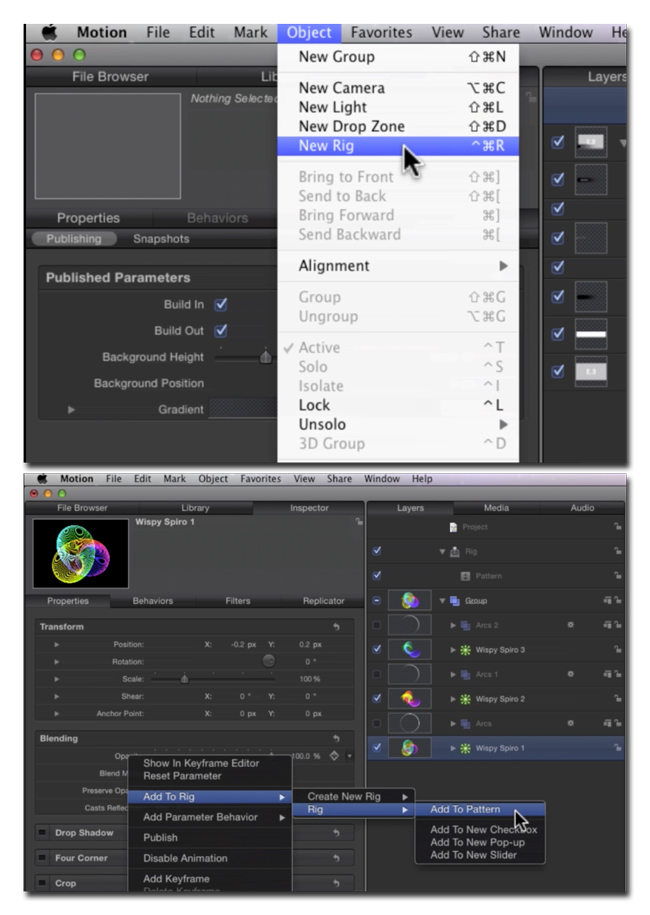Expand Rotation parameter triangle
Viewport: 650px width, 915px height.
click(x=57, y=662)
